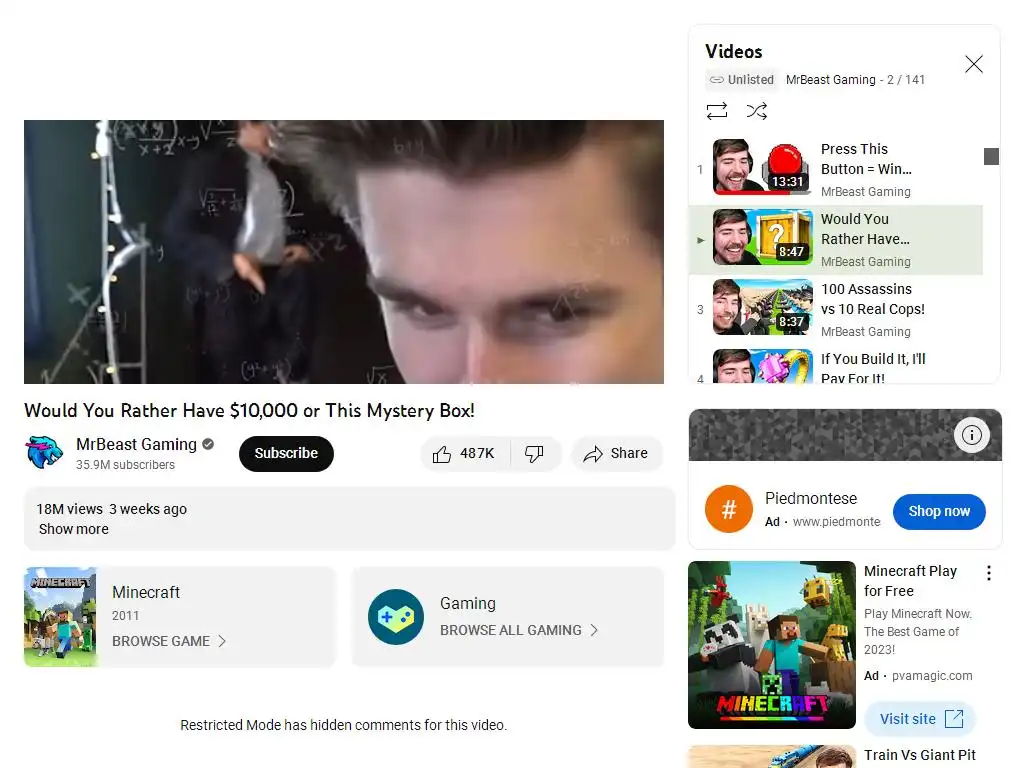This screenshot has width=1024, height=768.
Task: Open '100 Assassins vs 10 Real Cops!' thumbnail
Action: (x=762, y=307)
